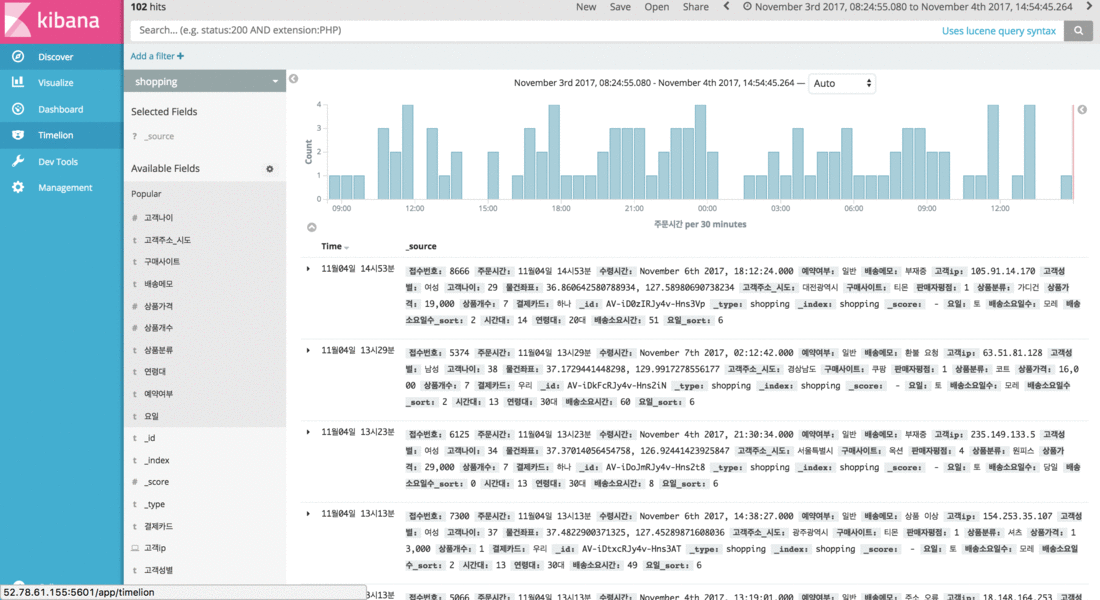The height and width of the screenshot is (600, 1100).
Task: Click New in the top menu
Action: [586, 7]
